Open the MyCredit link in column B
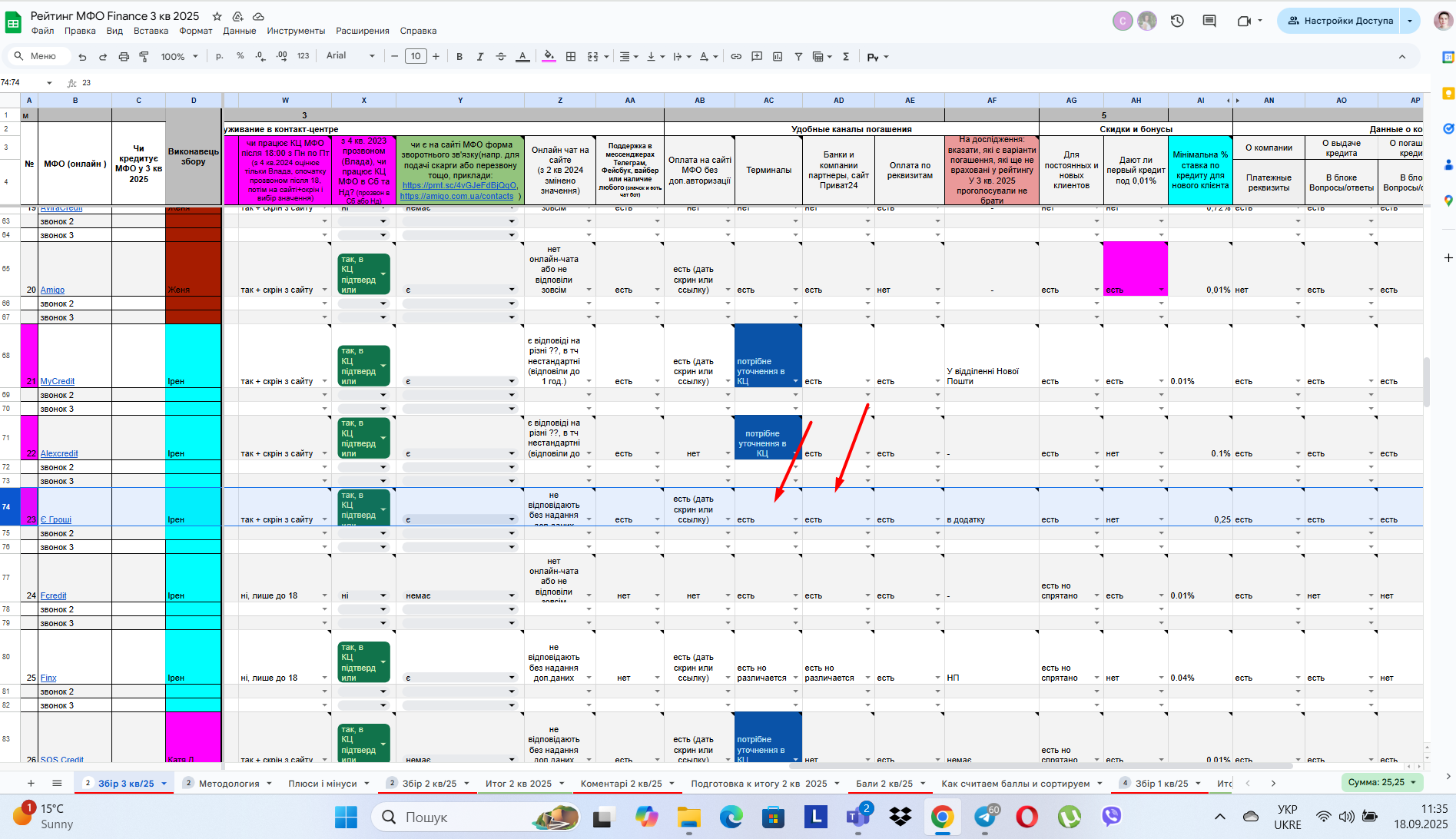The width and height of the screenshot is (1456, 839). tap(58, 381)
